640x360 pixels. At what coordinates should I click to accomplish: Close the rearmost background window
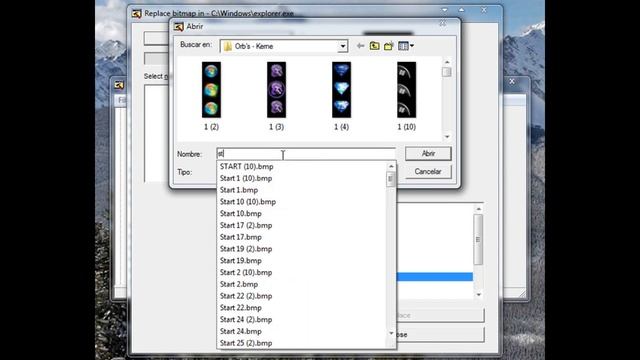coord(512,82)
